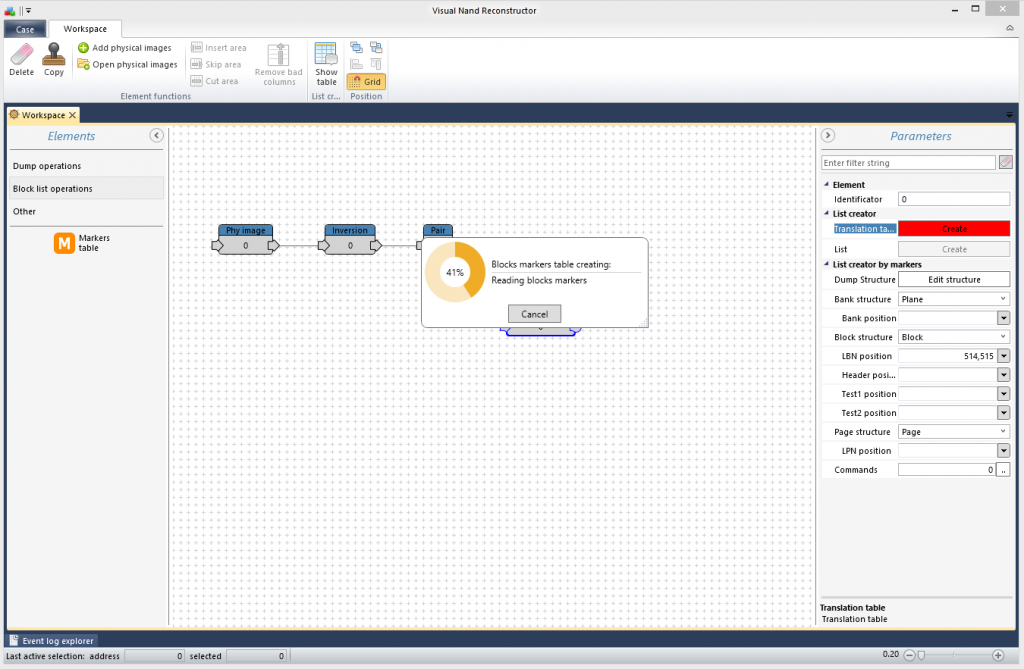1024x669 pixels.
Task: Click the Remove bad columns icon
Action: click(x=279, y=54)
